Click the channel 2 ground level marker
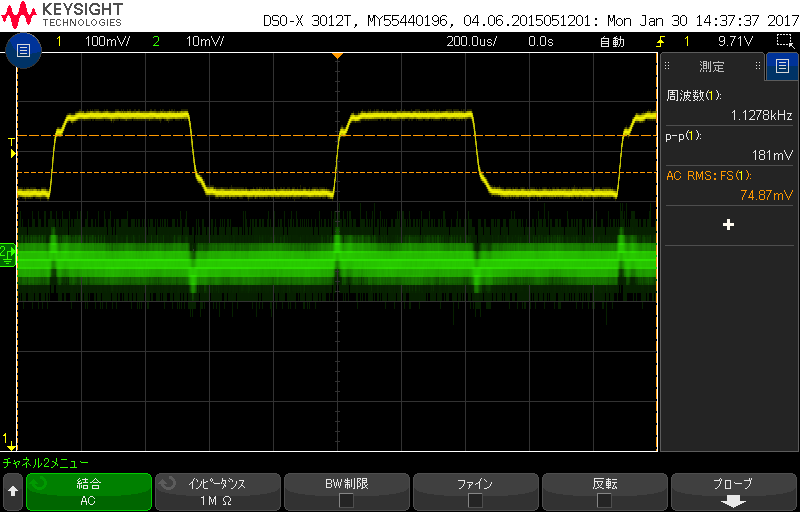800x512 pixels. (7, 254)
